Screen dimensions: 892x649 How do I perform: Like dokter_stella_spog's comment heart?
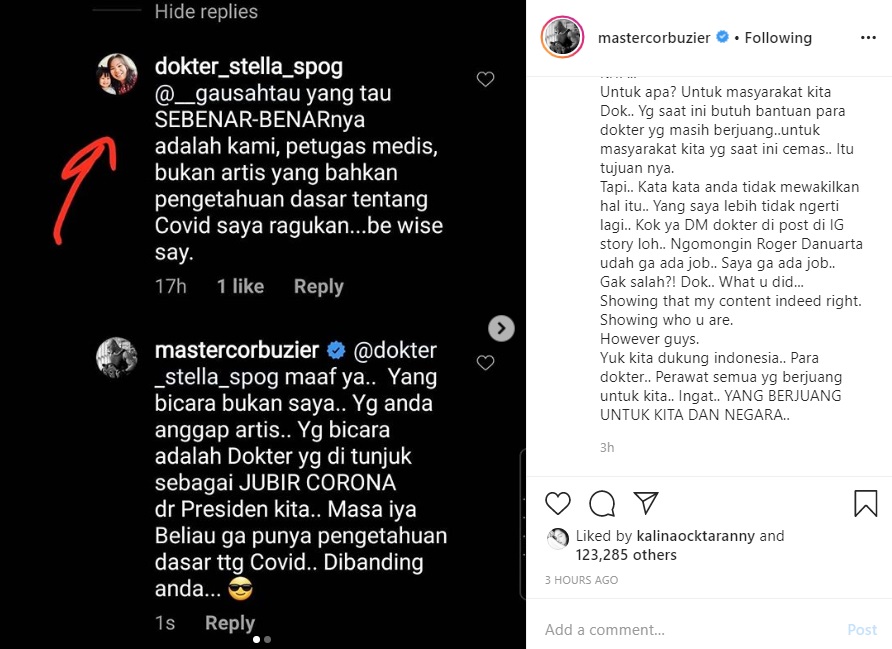(486, 79)
